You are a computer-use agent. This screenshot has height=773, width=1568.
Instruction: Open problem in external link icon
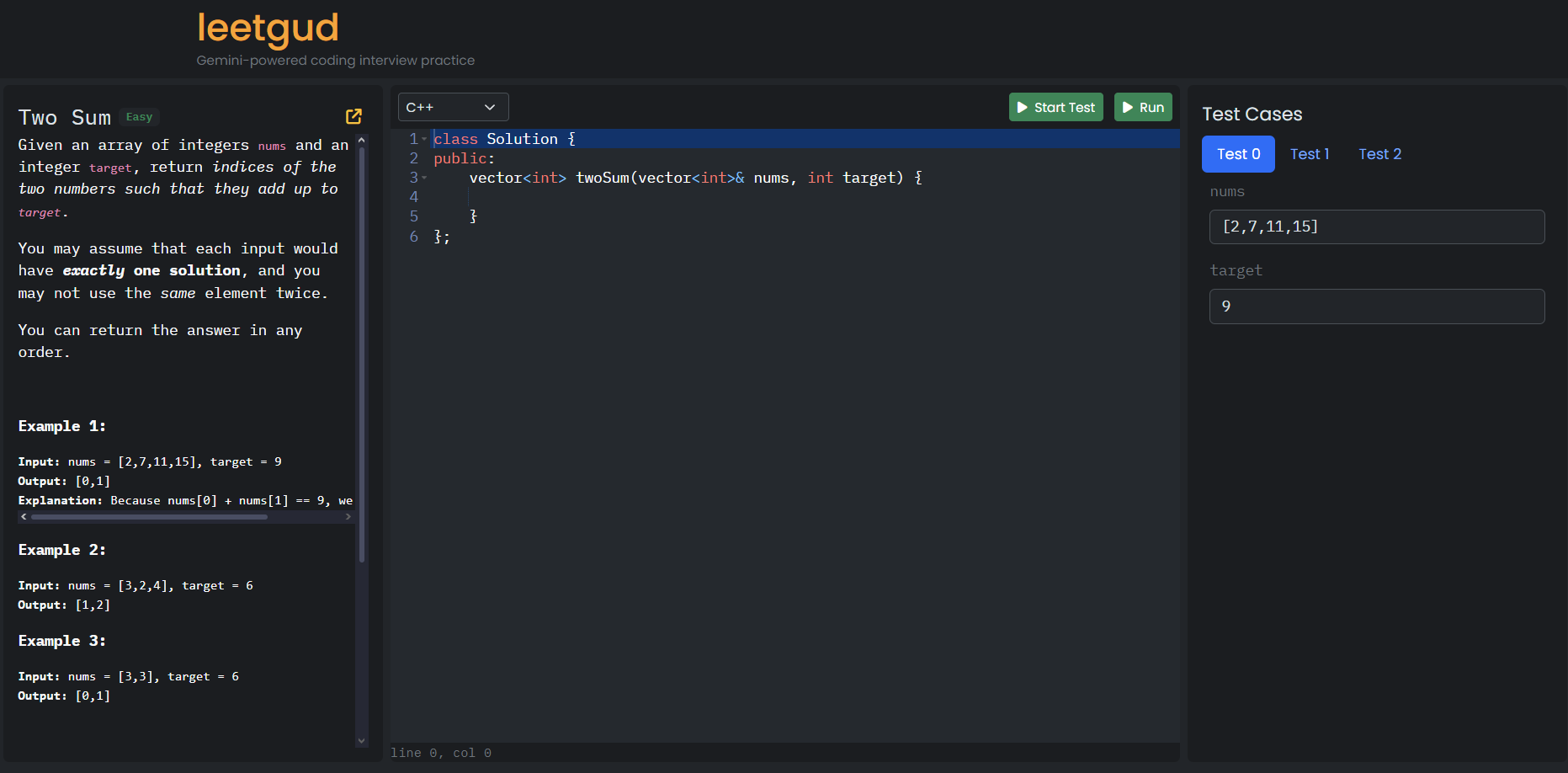(x=353, y=116)
